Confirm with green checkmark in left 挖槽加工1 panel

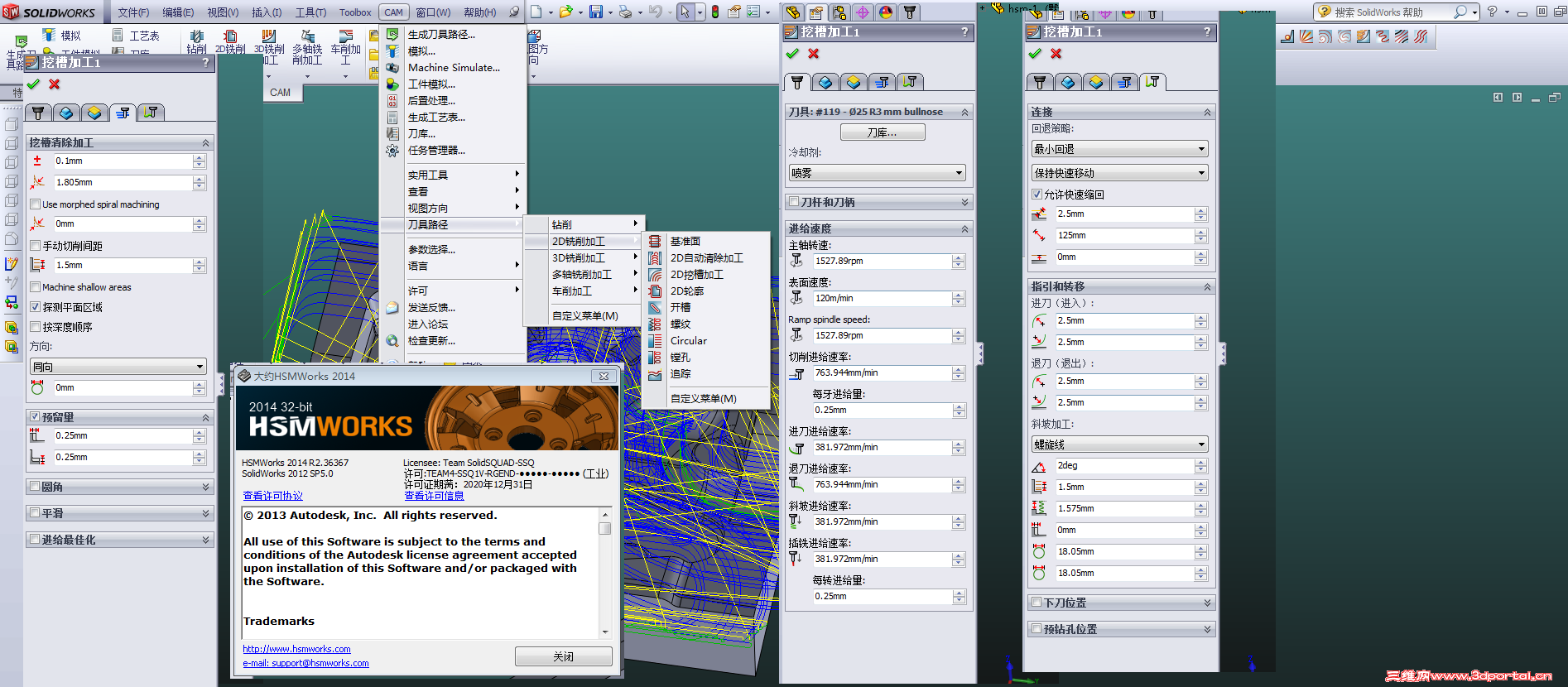pos(33,84)
